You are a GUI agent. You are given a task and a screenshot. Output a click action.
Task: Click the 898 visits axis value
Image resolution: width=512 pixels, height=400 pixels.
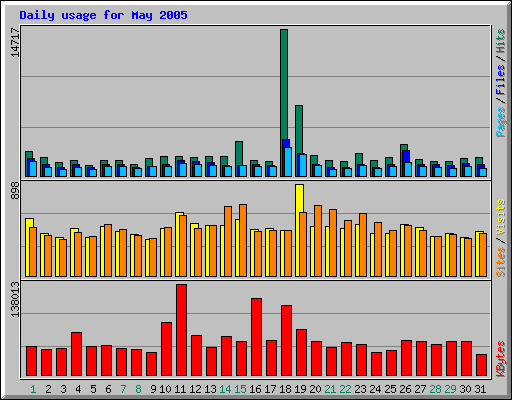pyautogui.click(x=15, y=191)
